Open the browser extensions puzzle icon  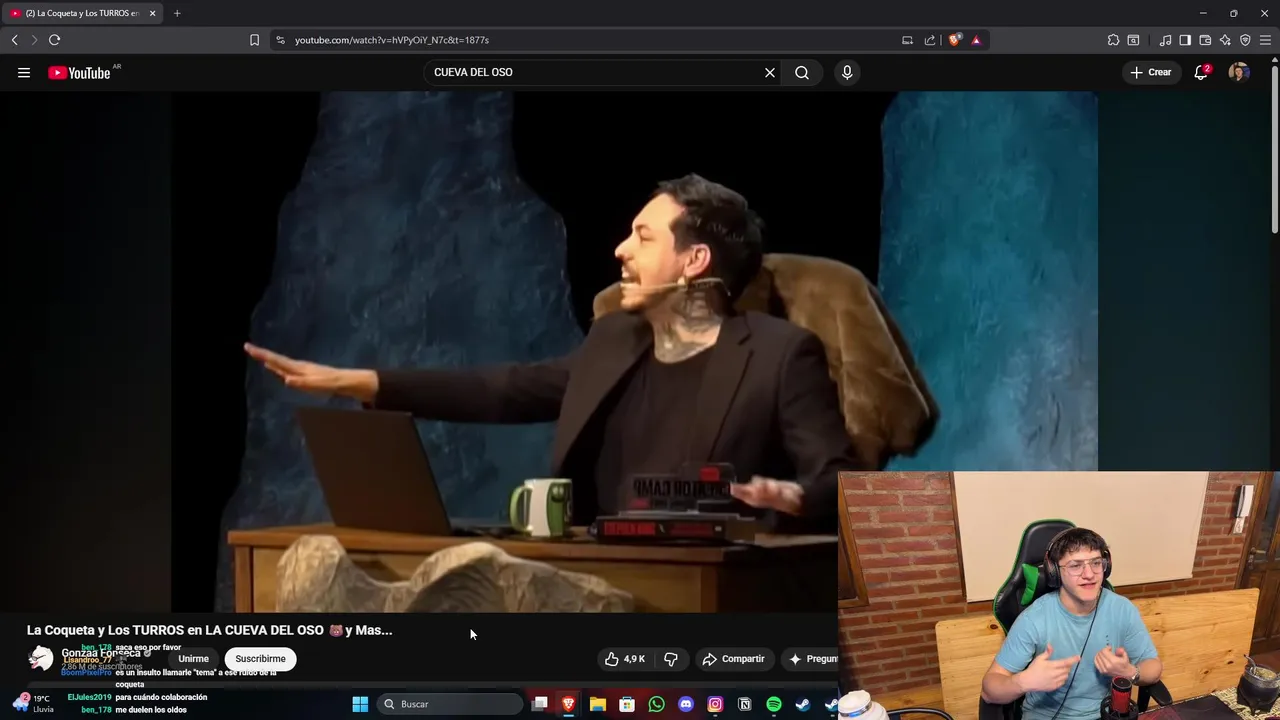(x=1113, y=40)
